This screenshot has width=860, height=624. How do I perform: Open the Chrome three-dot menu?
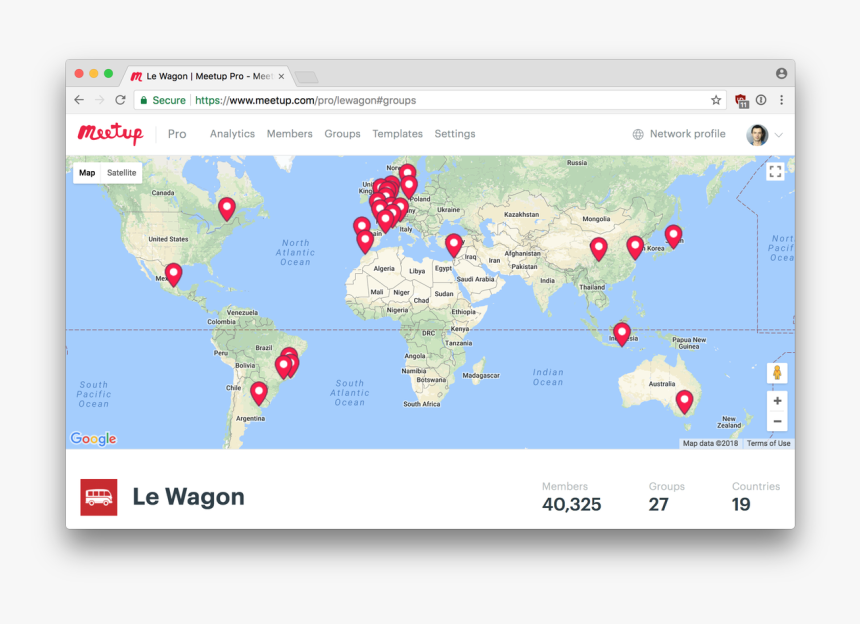(x=782, y=100)
